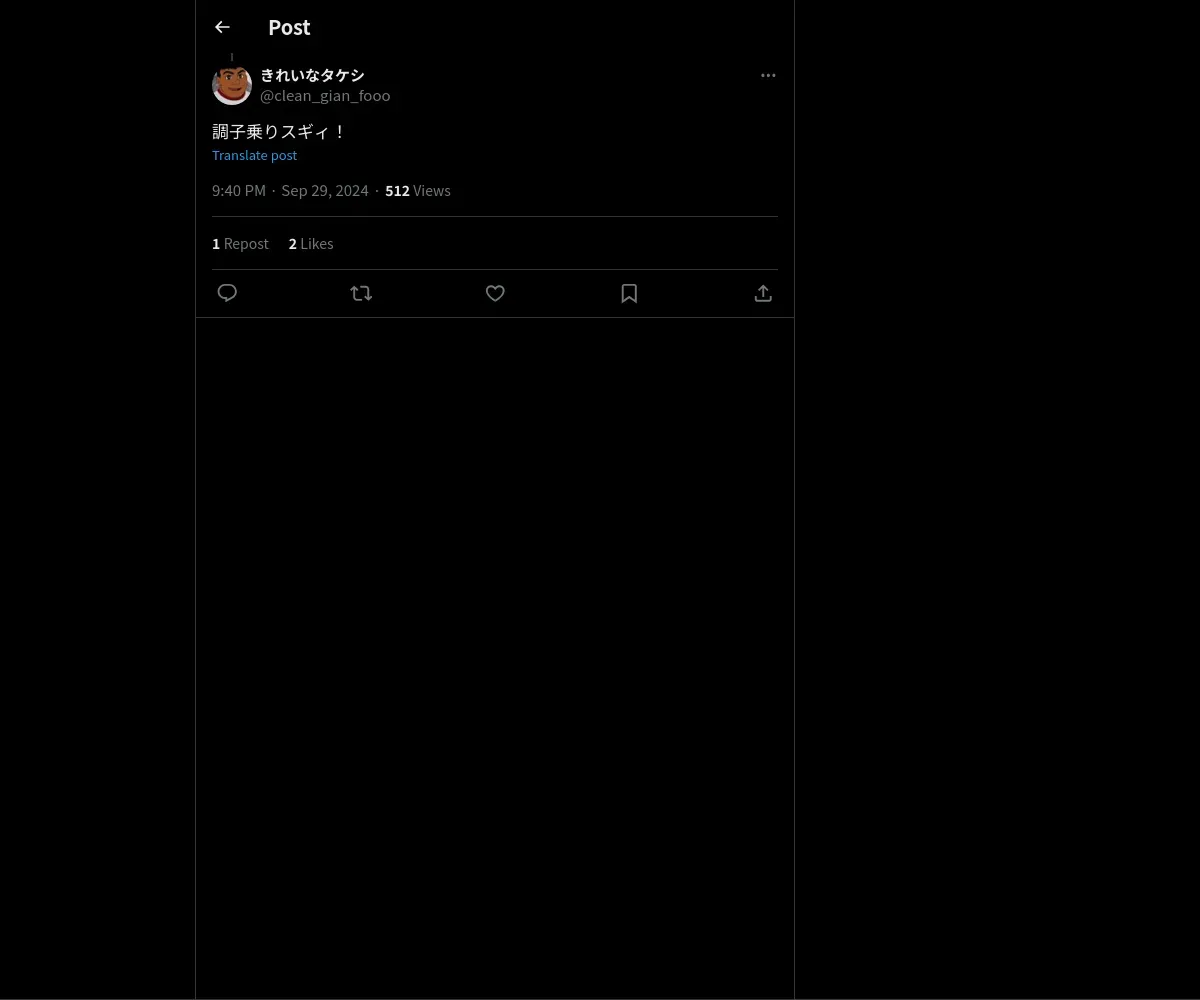Screen dimensions: 1200x1000
Task: Click the display name きれいなタケシ
Action: coord(312,75)
